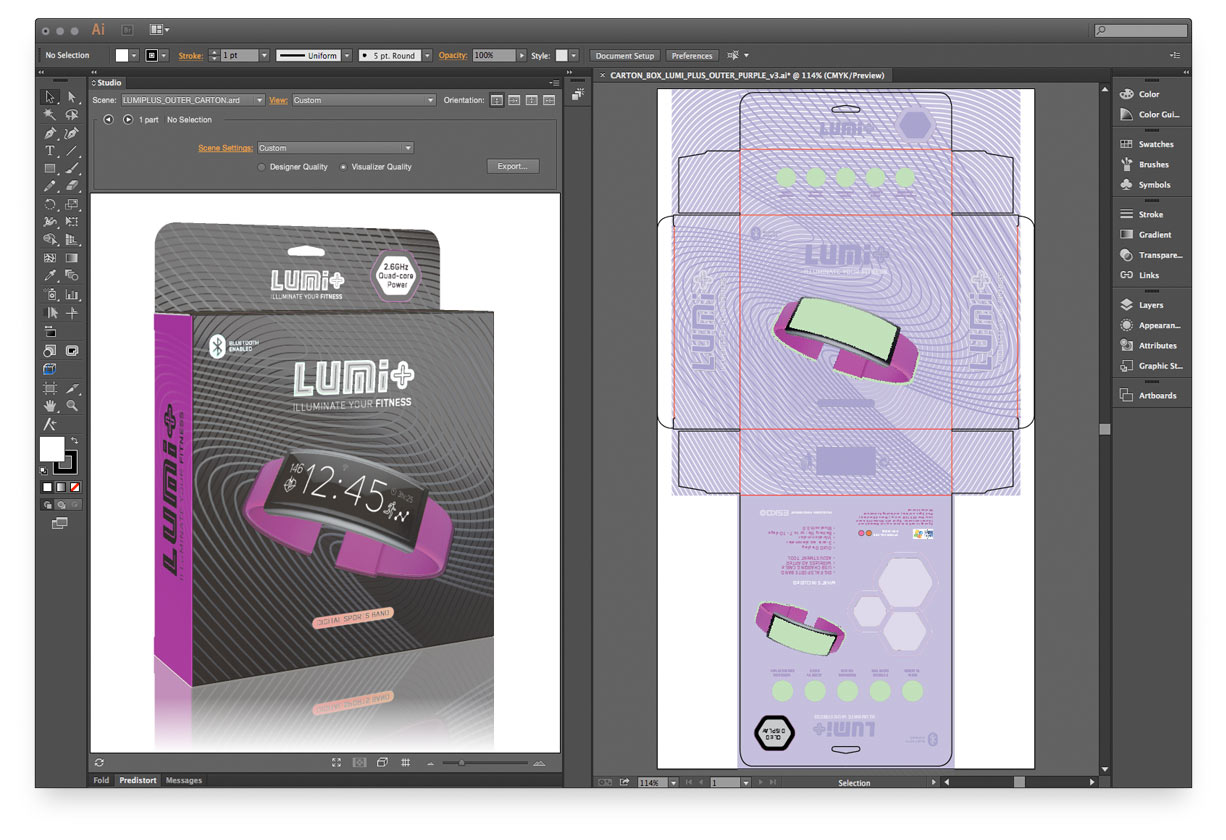Expand the Scene Settings dropdown
1226x840 pixels.
407,148
